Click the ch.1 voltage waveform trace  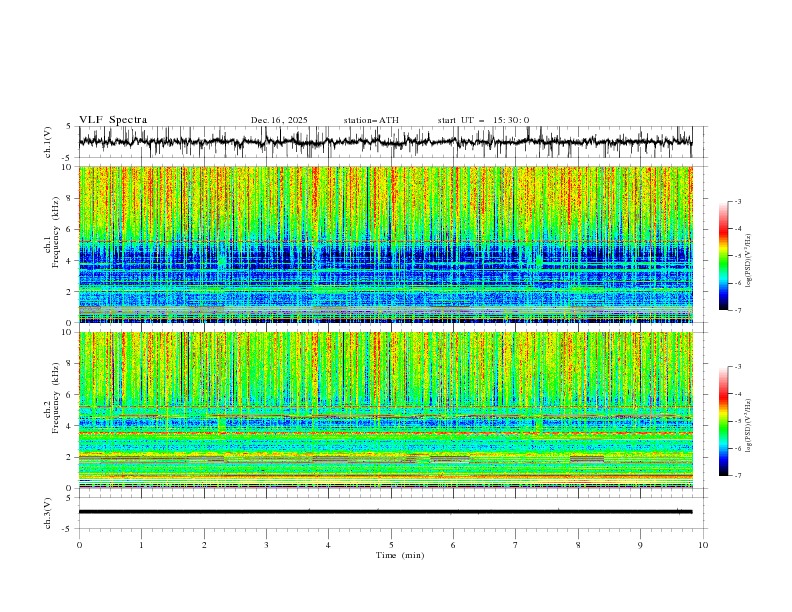(385, 142)
